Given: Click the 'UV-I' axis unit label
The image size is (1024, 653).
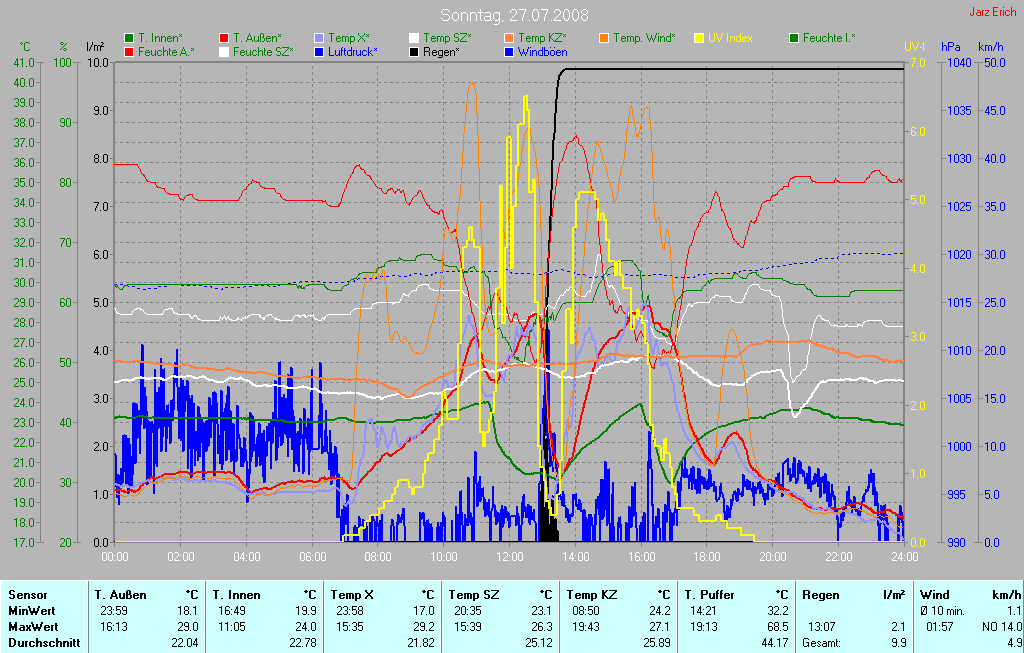Looking at the screenshot, I should click(916, 47).
